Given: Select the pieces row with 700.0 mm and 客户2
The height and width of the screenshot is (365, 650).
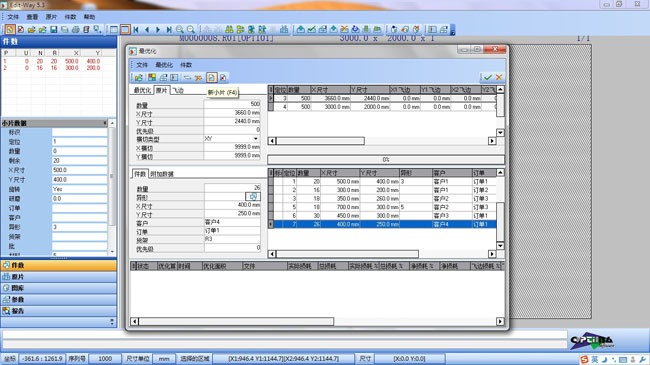Looking at the screenshot, I should (x=382, y=207).
